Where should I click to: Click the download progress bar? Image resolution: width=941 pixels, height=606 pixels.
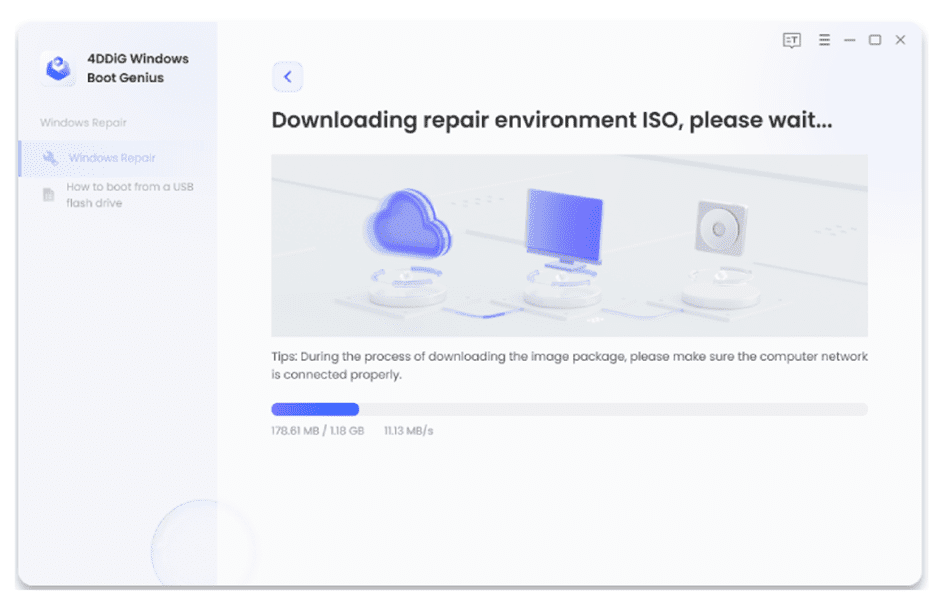(x=569, y=409)
